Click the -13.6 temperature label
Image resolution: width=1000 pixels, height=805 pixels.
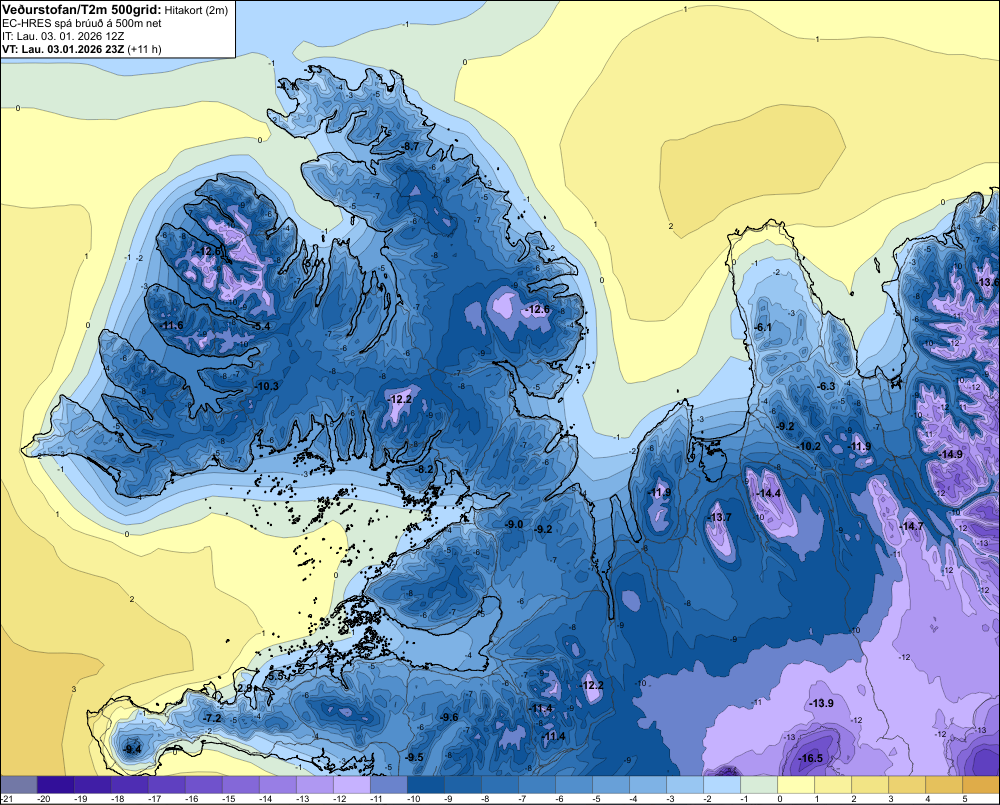pos(989,282)
